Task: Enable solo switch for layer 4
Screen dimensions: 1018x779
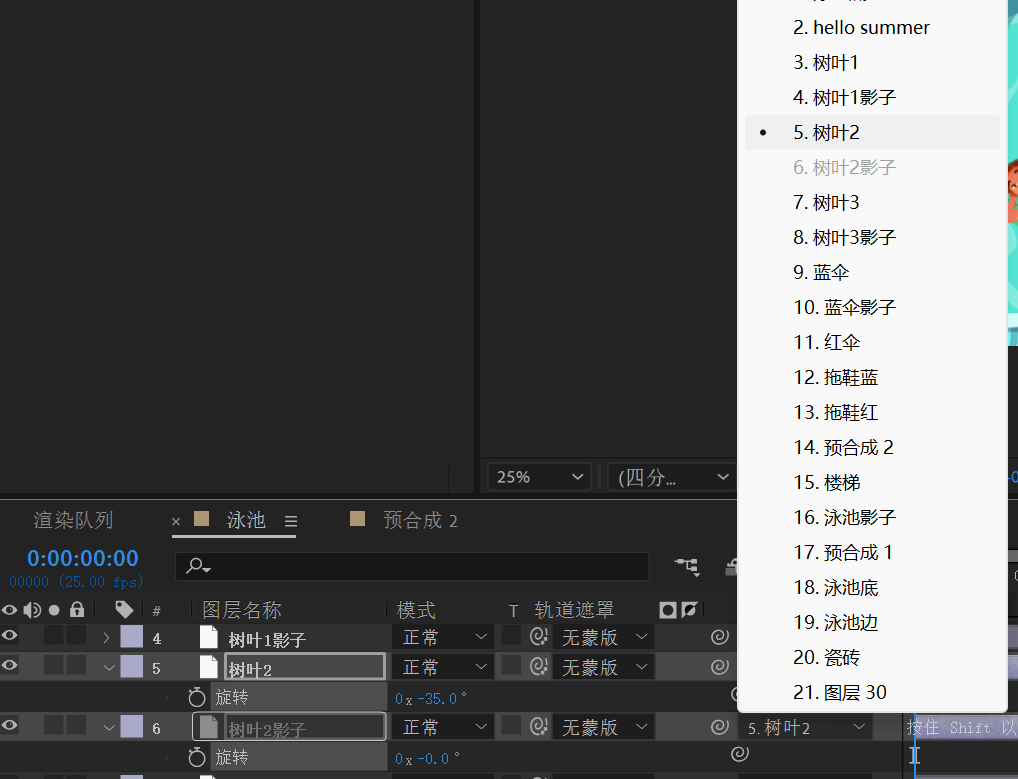Action: click(x=54, y=636)
